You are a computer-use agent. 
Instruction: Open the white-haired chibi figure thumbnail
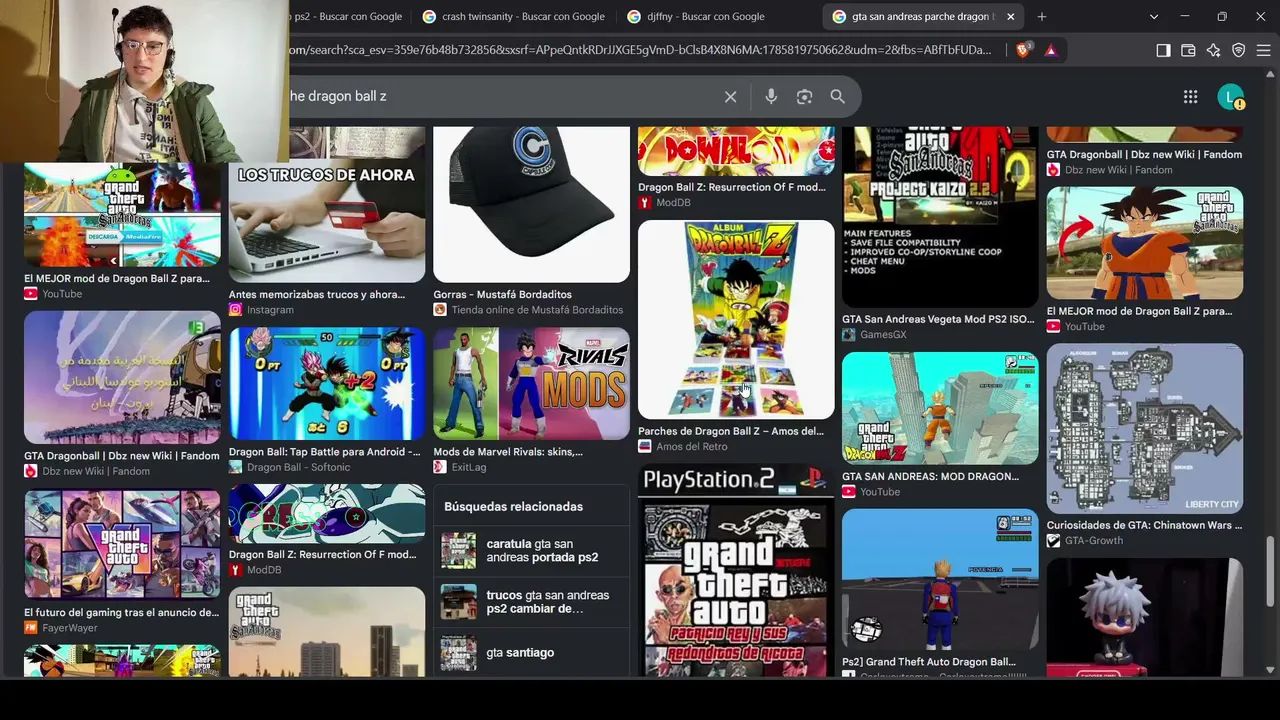coord(1145,617)
